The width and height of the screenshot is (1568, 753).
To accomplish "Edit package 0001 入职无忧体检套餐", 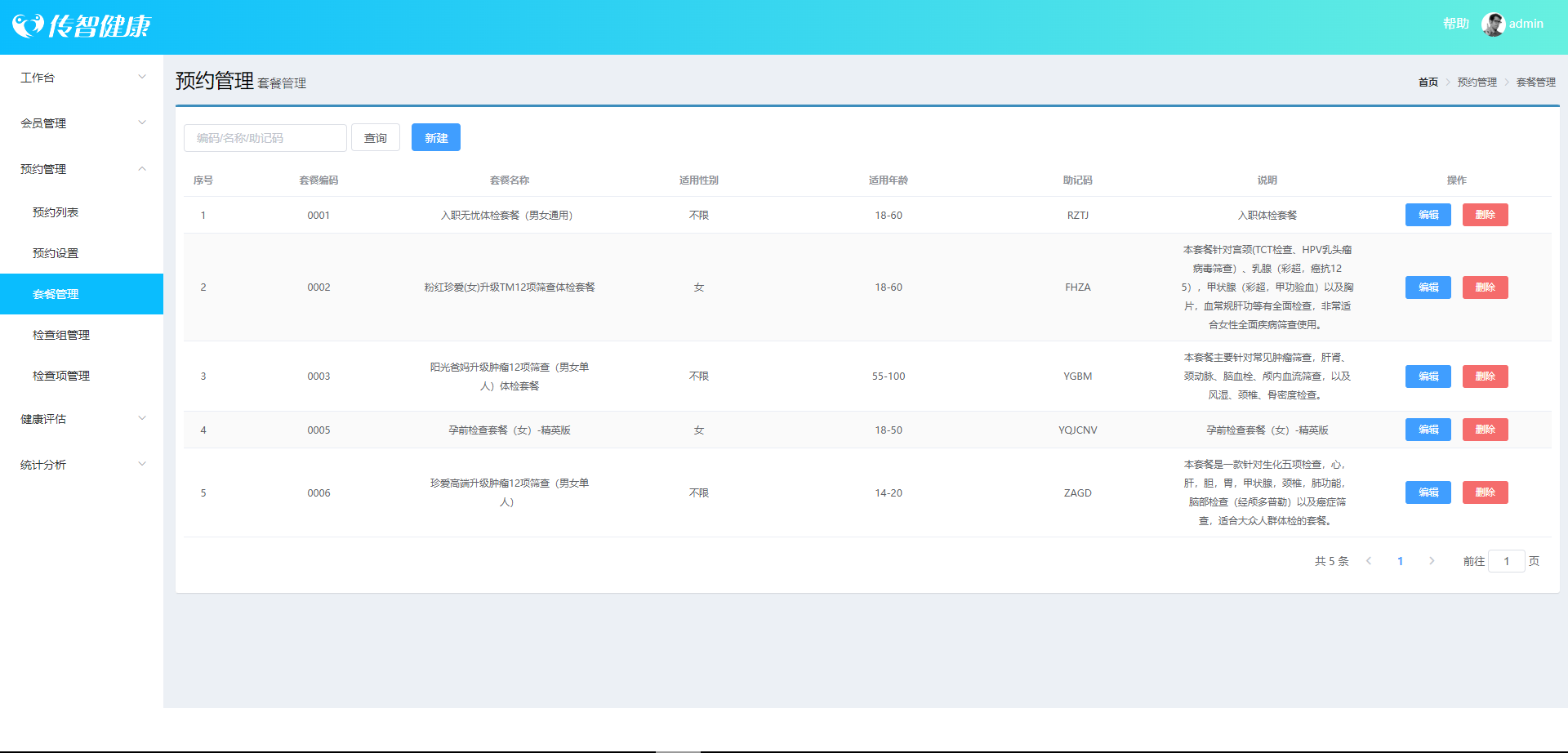I will tap(1428, 215).
